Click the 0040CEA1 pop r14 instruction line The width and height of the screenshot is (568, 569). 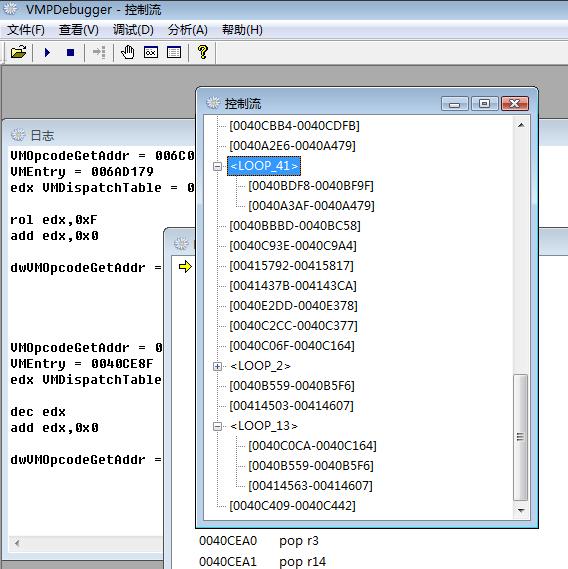262,561
